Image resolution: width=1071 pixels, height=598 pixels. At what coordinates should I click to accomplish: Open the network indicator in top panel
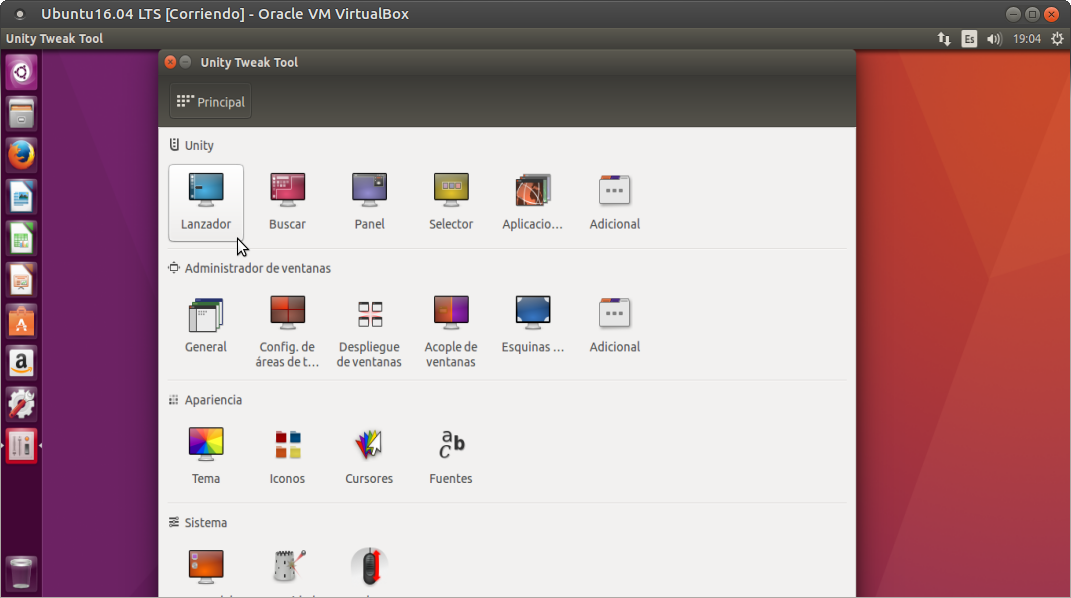944,39
